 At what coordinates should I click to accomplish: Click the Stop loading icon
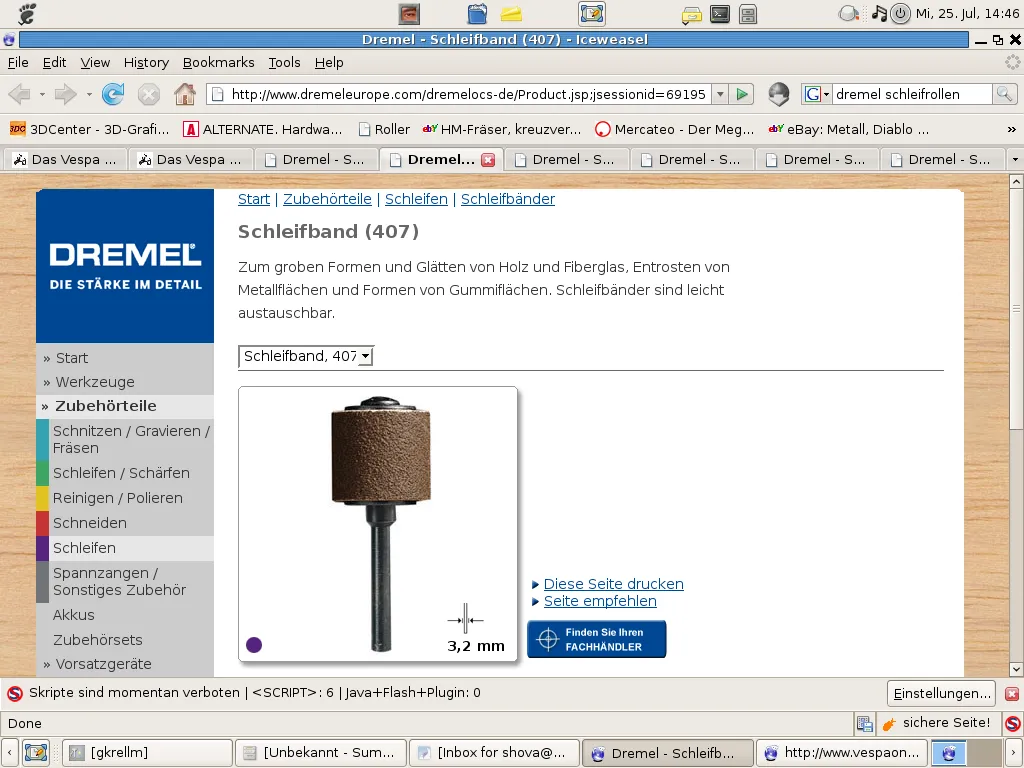pyautogui.click(x=149, y=94)
